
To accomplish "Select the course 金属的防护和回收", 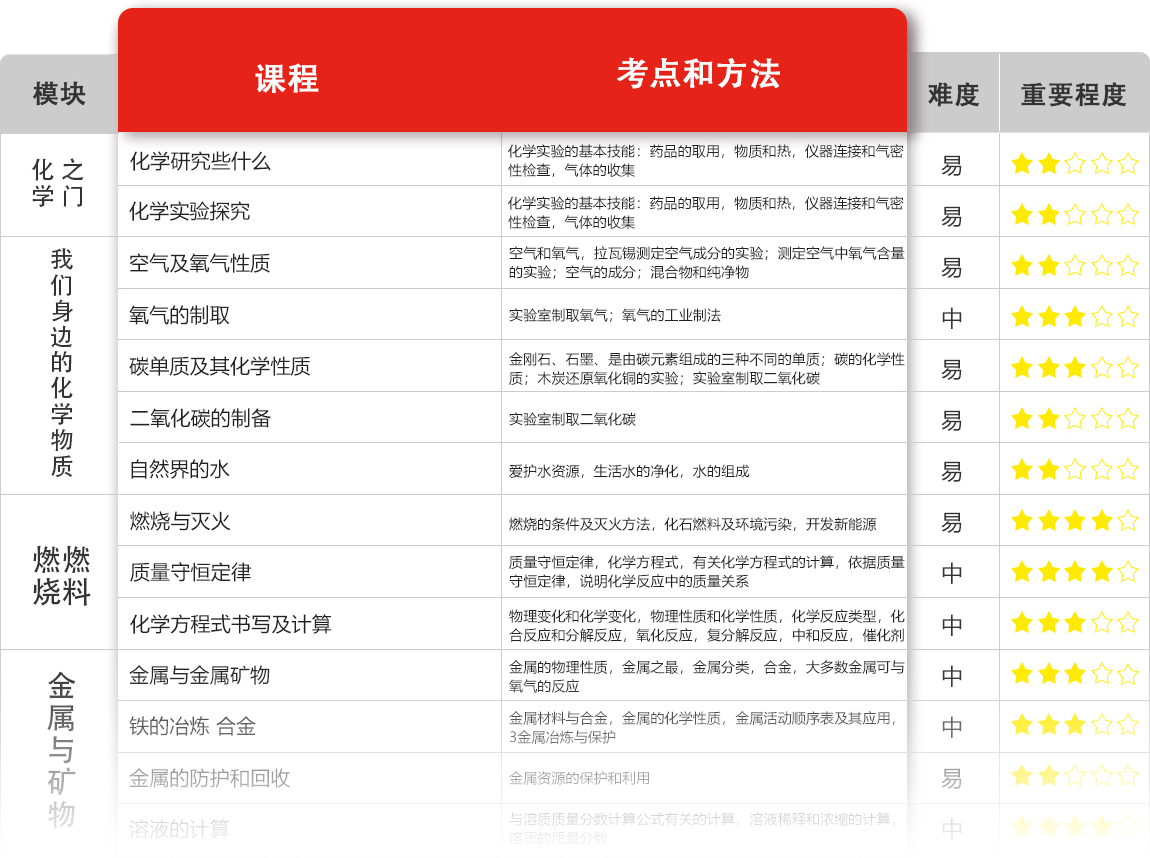I will (x=210, y=778).
